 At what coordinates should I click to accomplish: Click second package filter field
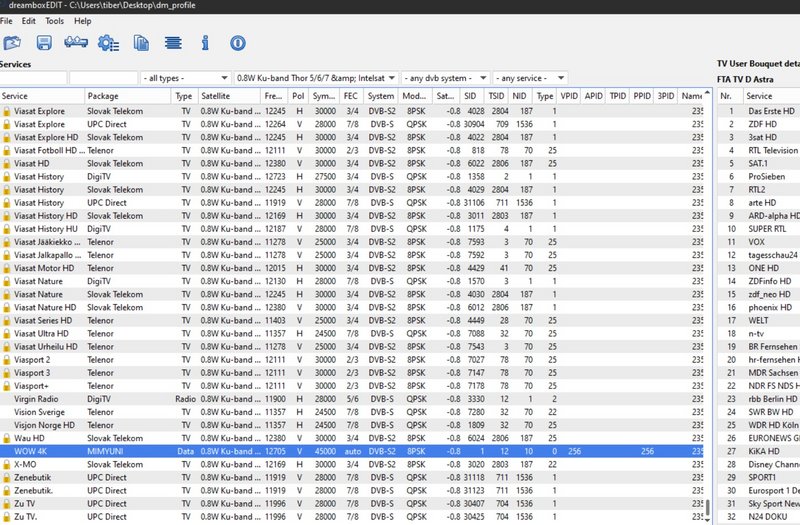pos(104,78)
